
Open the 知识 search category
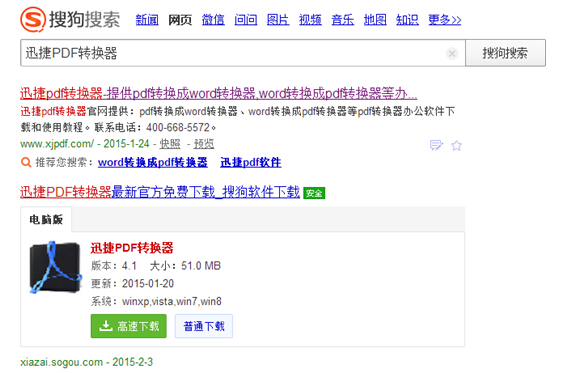coord(407,20)
